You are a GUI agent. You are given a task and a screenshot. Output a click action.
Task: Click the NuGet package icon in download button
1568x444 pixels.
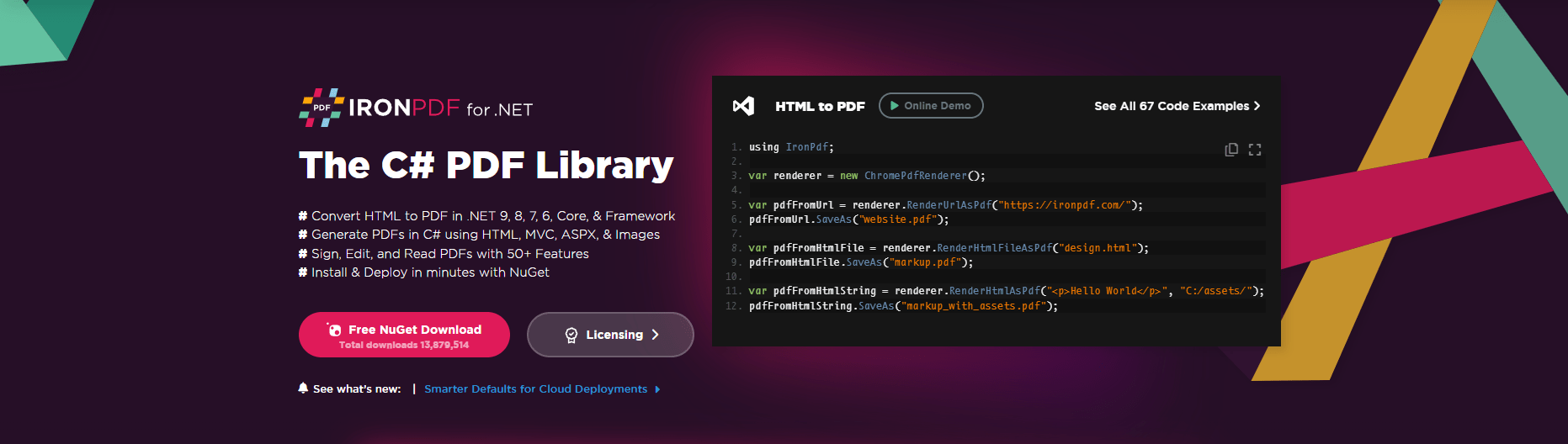tap(334, 330)
